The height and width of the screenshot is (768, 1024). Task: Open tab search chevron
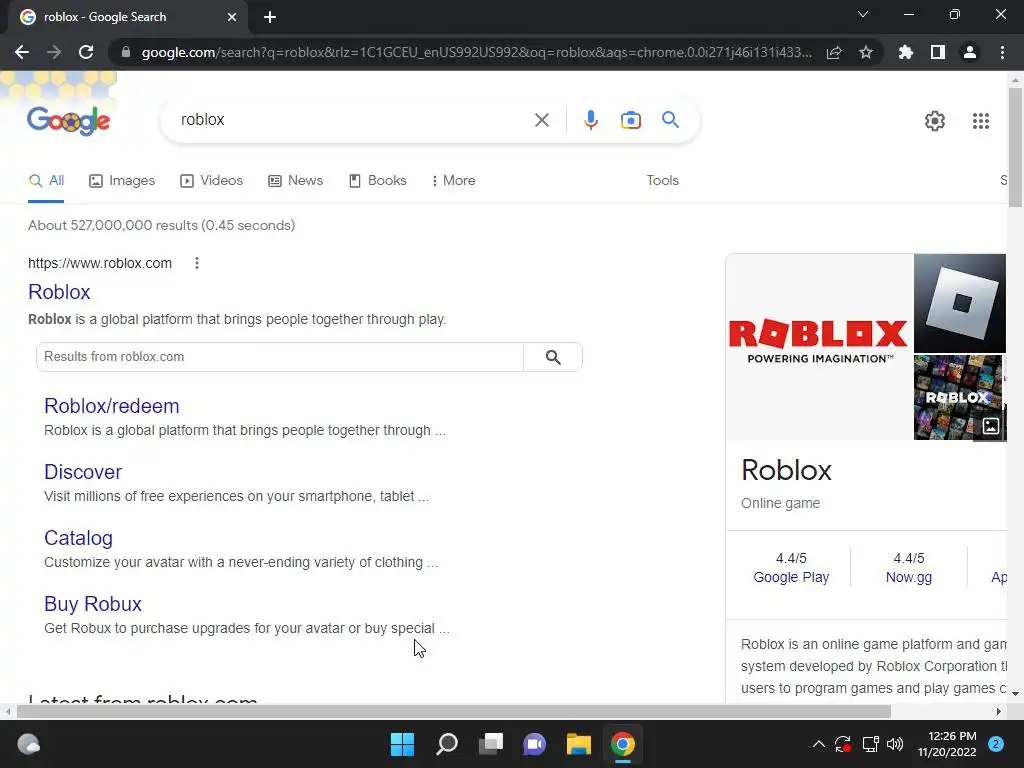[863, 14]
